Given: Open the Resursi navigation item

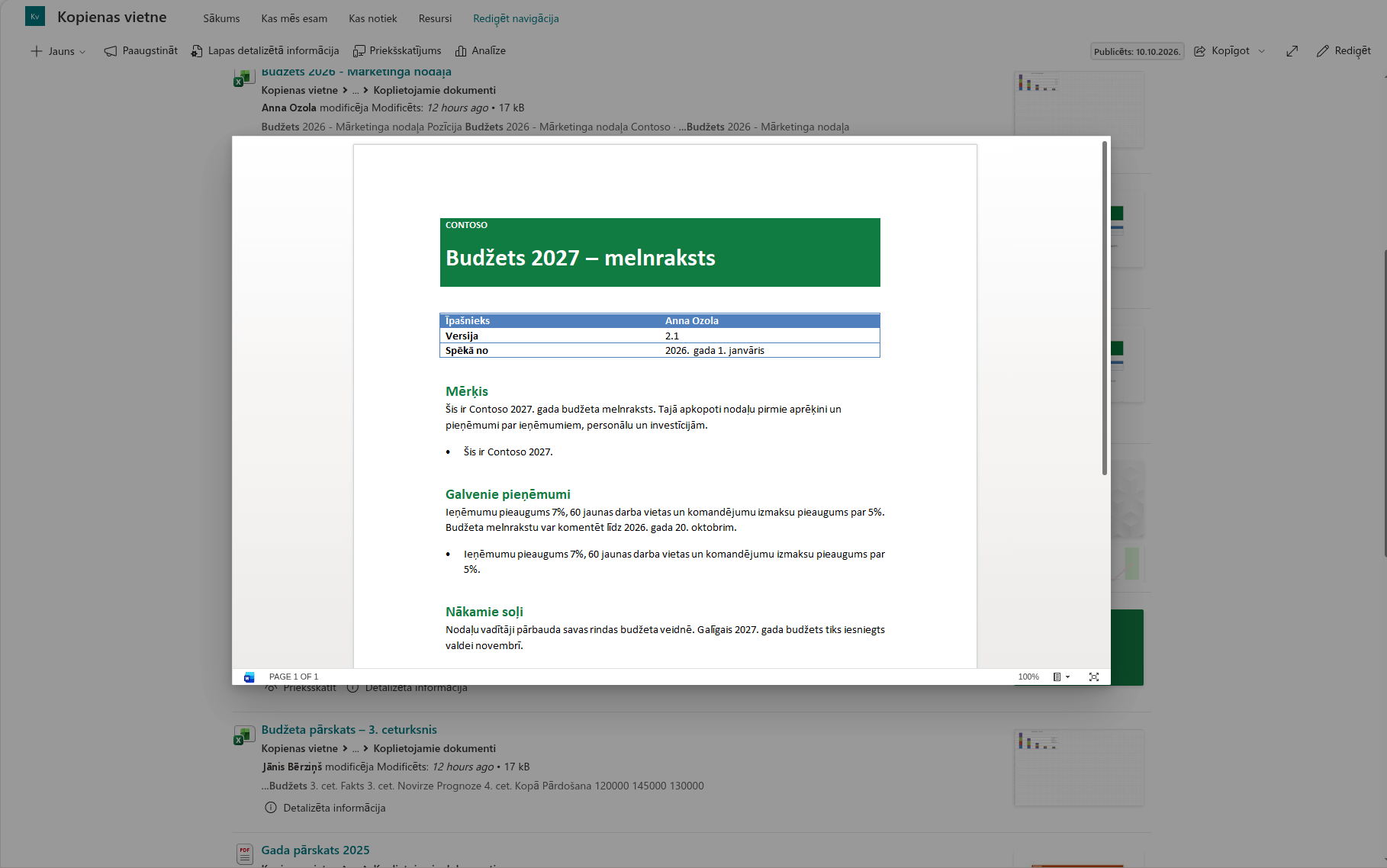Looking at the screenshot, I should pyautogui.click(x=435, y=18).
